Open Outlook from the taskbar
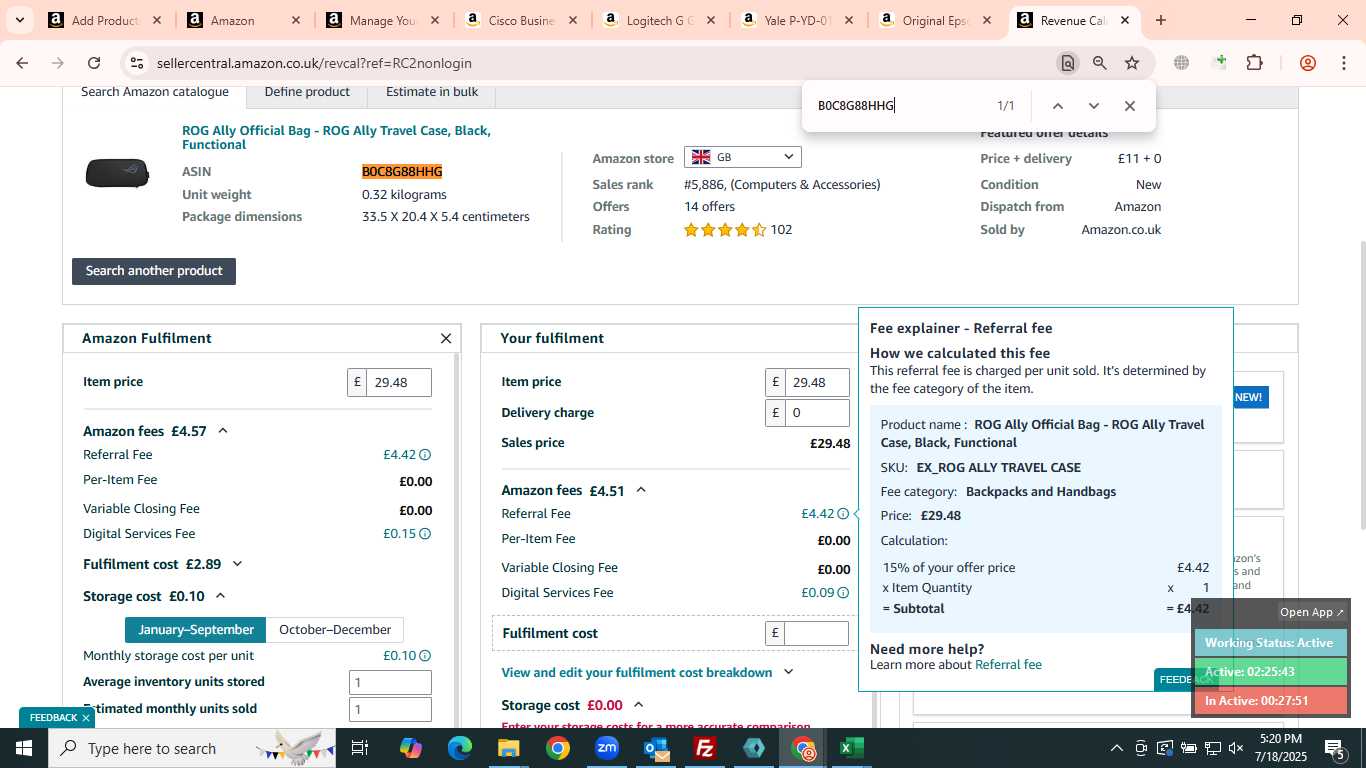Screen dimensions: 1366x768 [x=656, y=748]
